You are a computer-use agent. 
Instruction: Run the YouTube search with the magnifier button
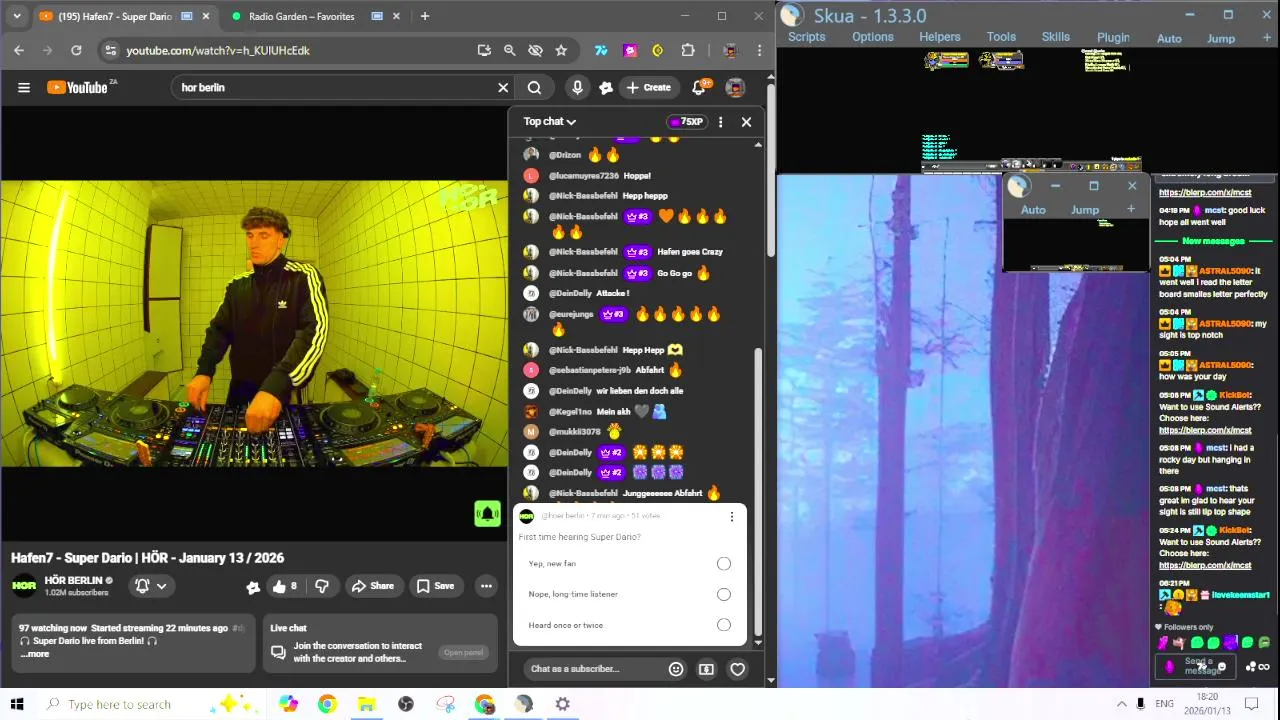pos(534,88)
